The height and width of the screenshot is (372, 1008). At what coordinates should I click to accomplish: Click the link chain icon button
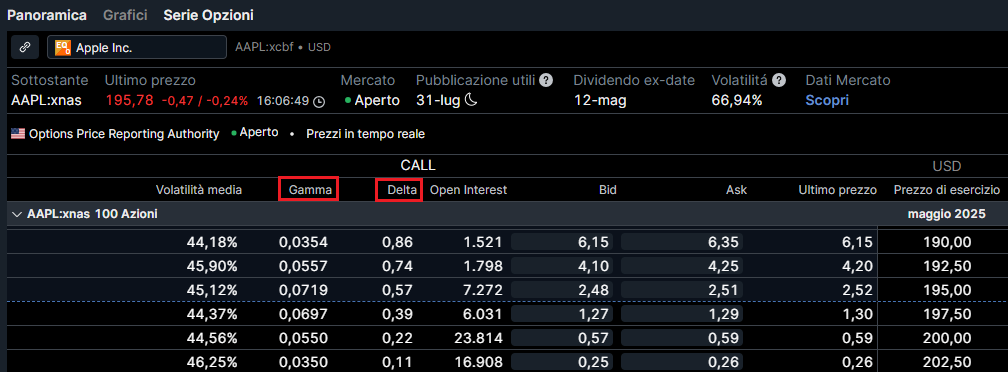(26, 48)
